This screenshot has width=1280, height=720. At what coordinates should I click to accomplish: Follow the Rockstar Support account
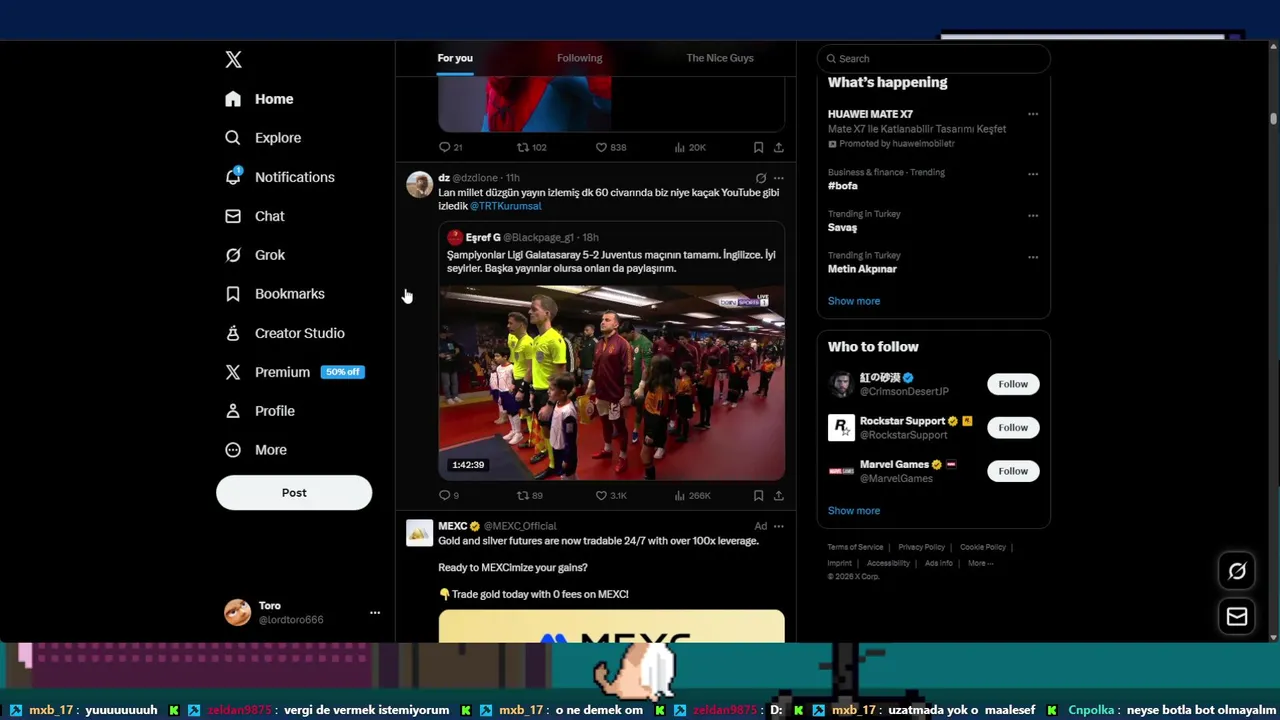[x=1013, y=427]
